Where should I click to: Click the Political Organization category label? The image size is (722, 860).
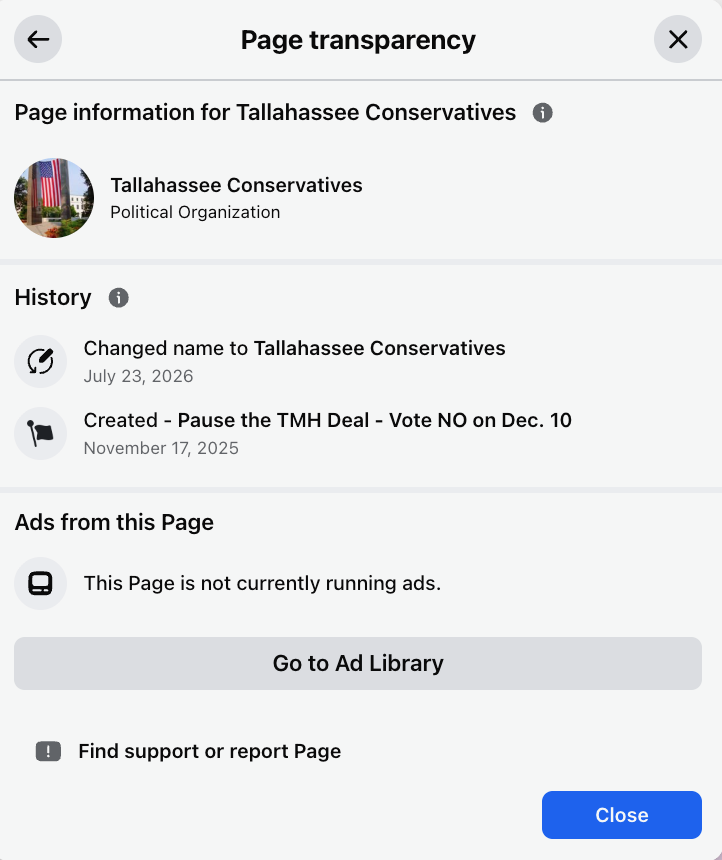[195, 212]
